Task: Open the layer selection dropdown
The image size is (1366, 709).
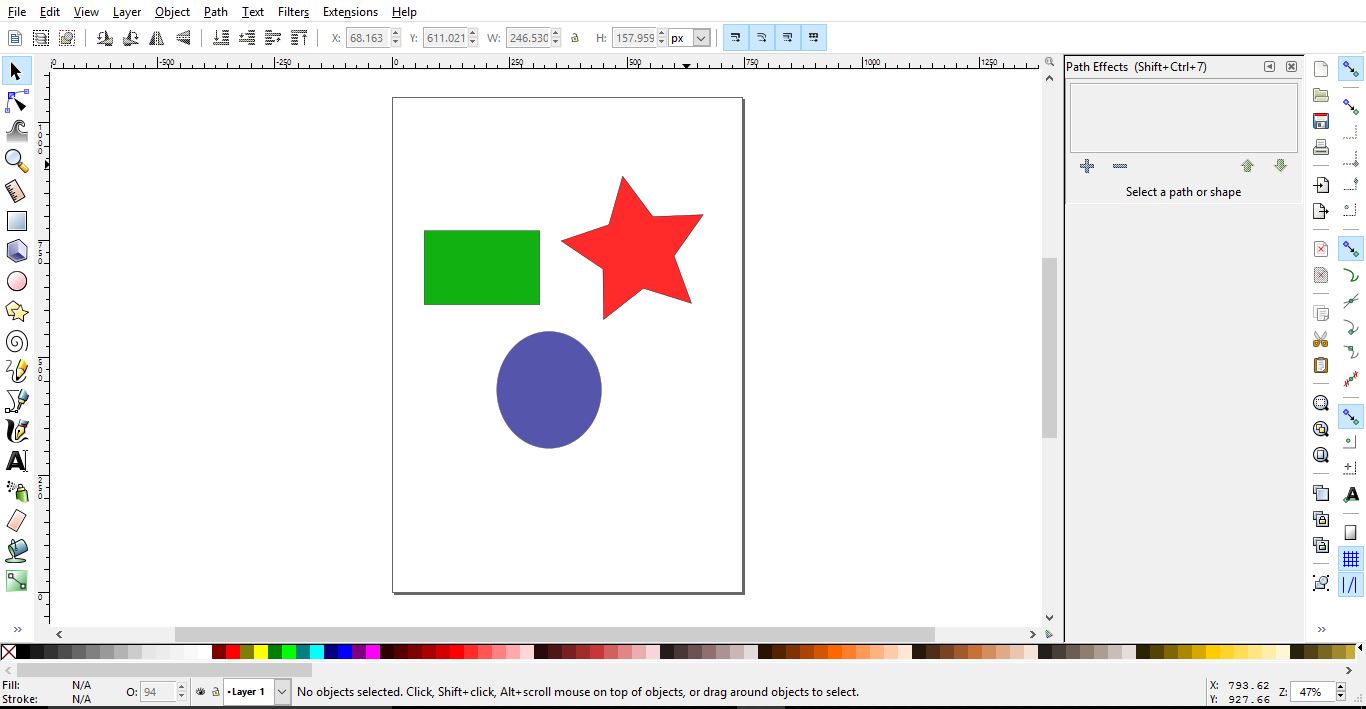Action: click(281, 691)
